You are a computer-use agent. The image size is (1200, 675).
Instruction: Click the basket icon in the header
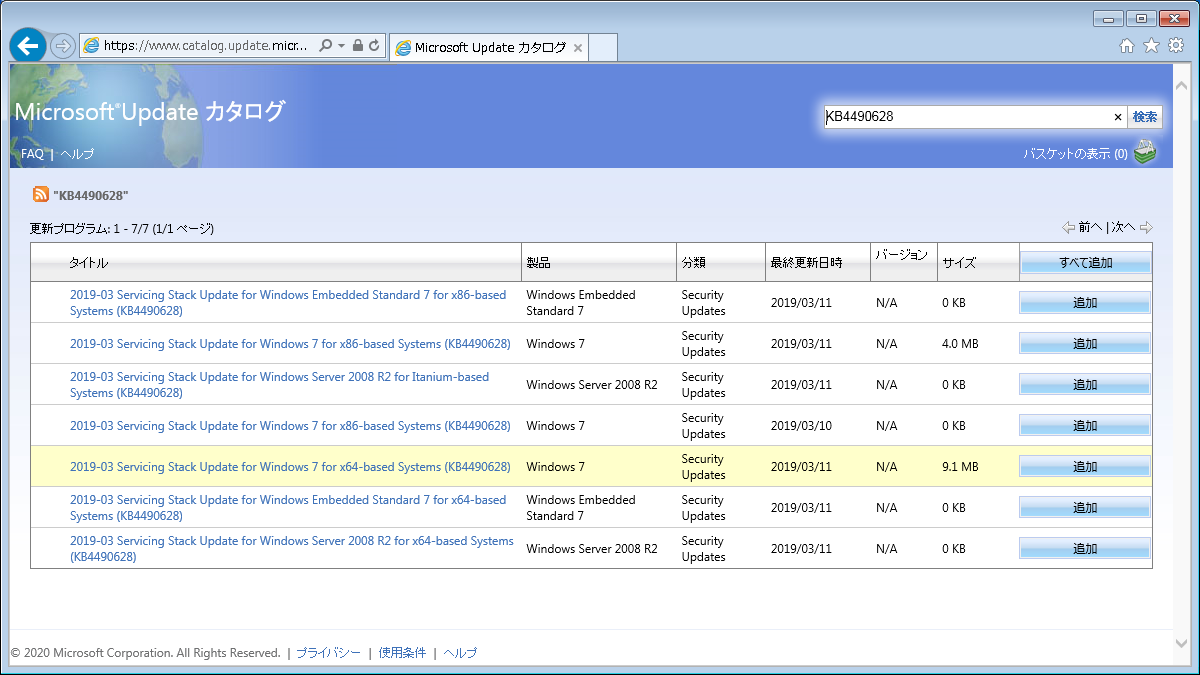(x=1145, y=152)
